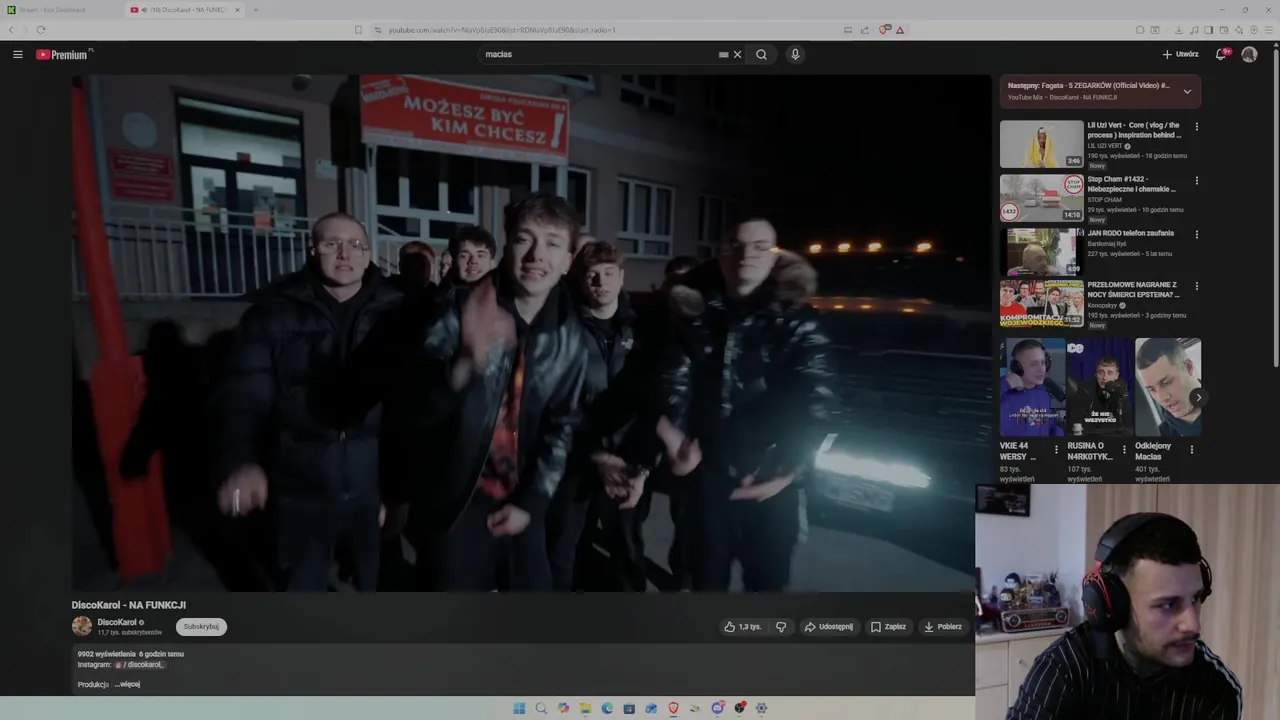
Task: Reload the page with the refresh icon
Action: (41, 30)
